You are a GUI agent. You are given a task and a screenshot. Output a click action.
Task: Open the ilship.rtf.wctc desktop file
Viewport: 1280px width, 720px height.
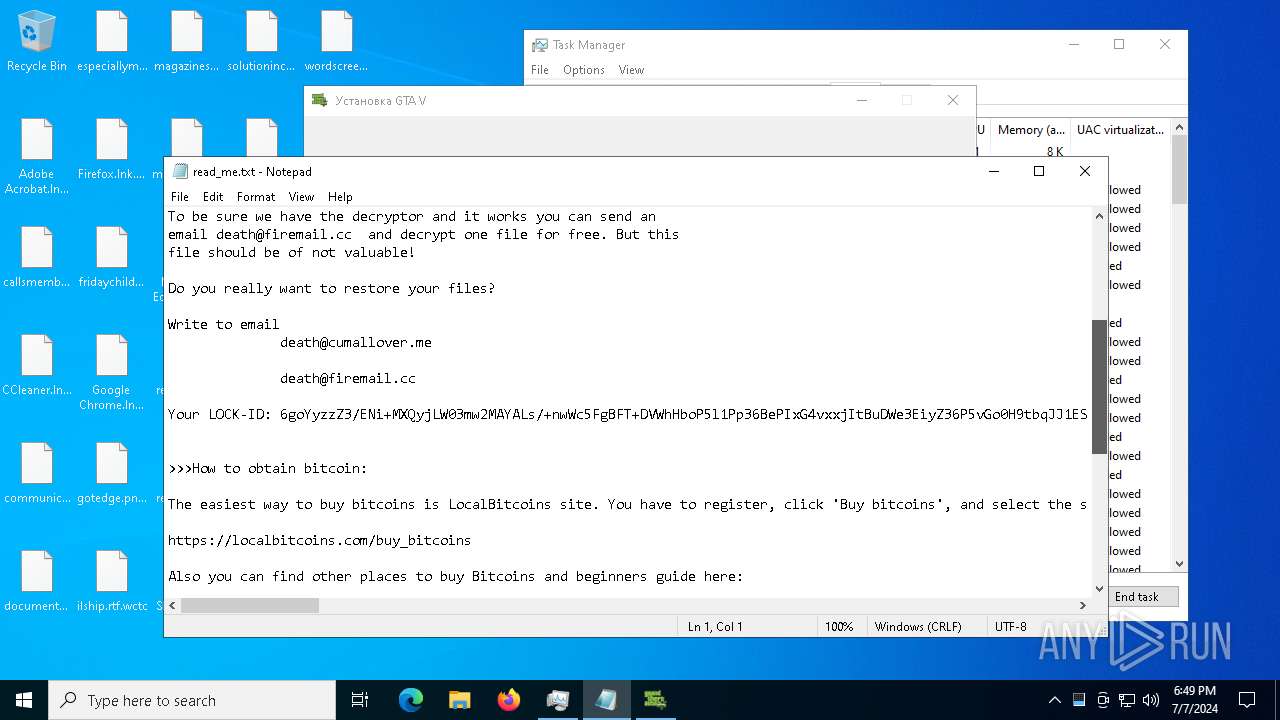[x=112, y=582]
